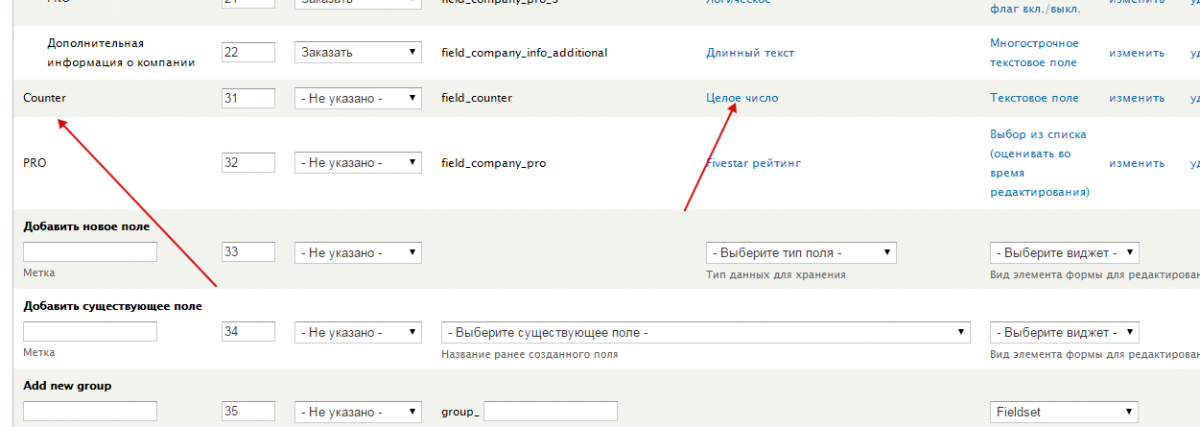This screenshot has width=1200, height=427.
Task: Click 'Текстовое поле' widget link
Action: (1034, 98)
